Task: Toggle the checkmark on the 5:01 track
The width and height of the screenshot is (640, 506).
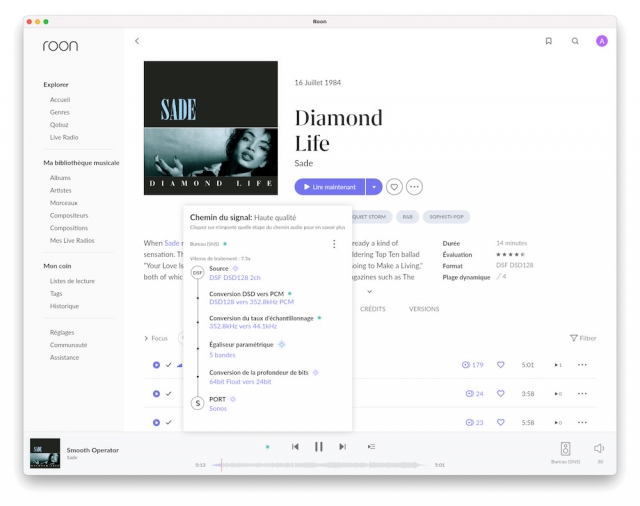Action: [169, 365]
